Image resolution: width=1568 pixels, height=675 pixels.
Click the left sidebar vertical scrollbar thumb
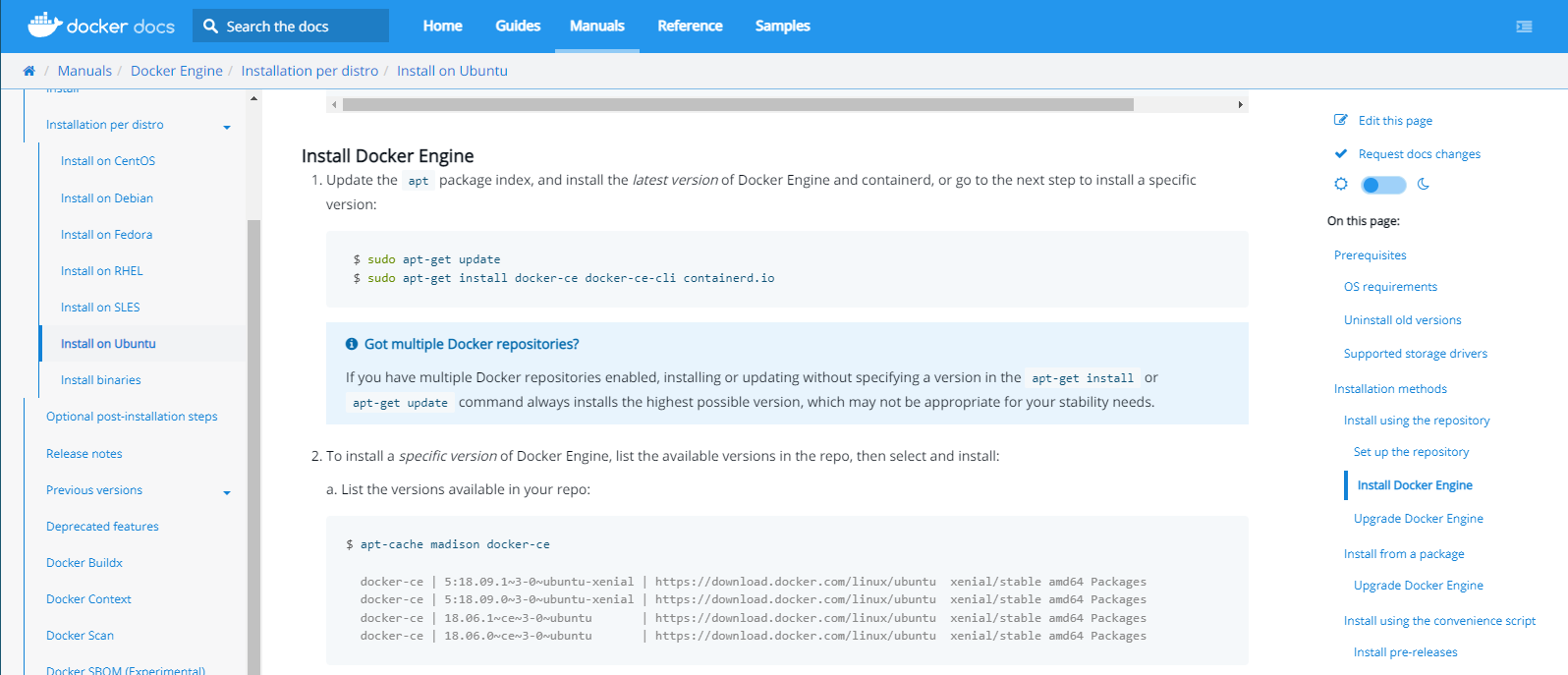pyautogui.click(x=253, y=447)
